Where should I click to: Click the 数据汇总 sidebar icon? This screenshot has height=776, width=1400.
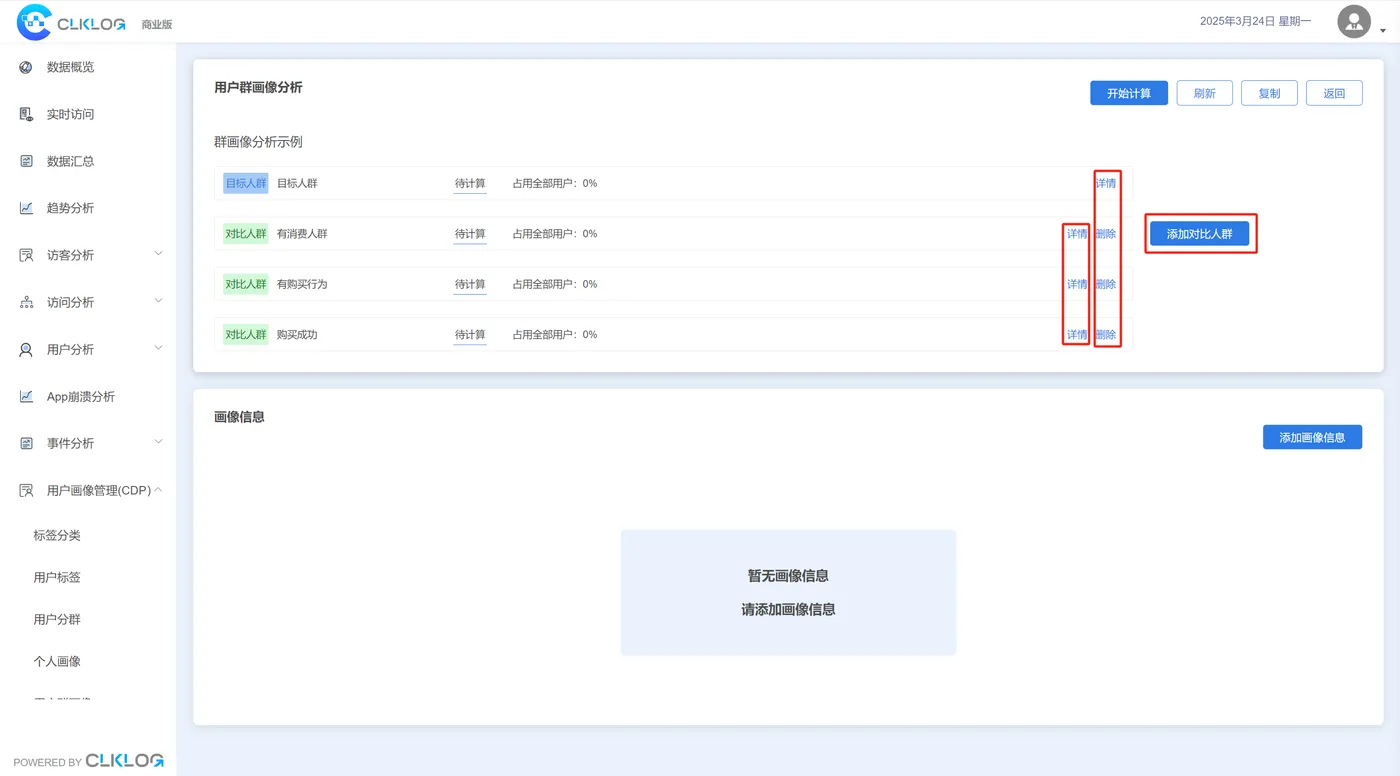tap(26, 161)
